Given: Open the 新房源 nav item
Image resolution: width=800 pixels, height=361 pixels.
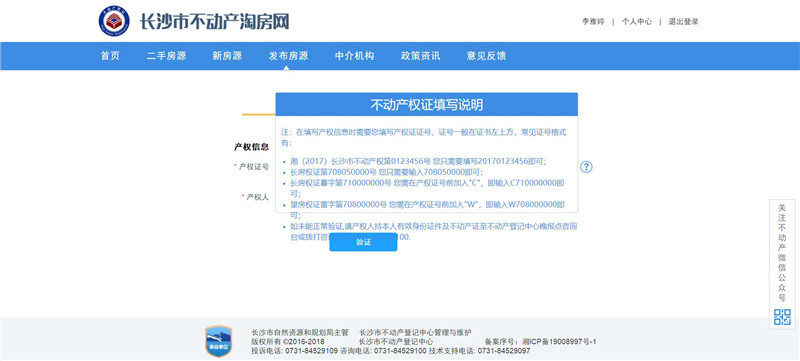Looking at the screenshot, I should tap(227, 56).
